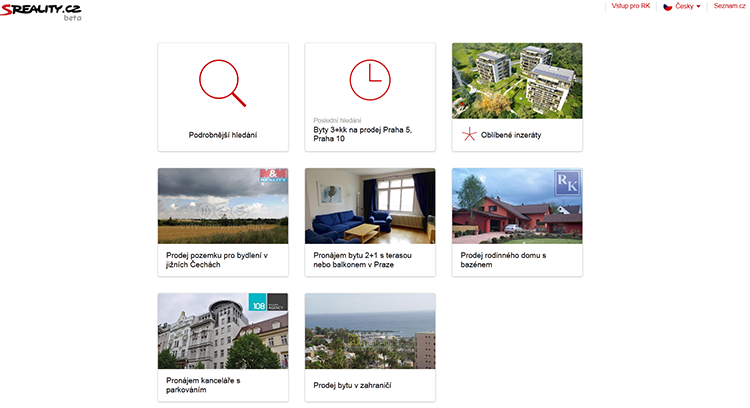750x408 pixels.
Task: Open Podrobnější hledání label
Action: click(x=222, y=134)
